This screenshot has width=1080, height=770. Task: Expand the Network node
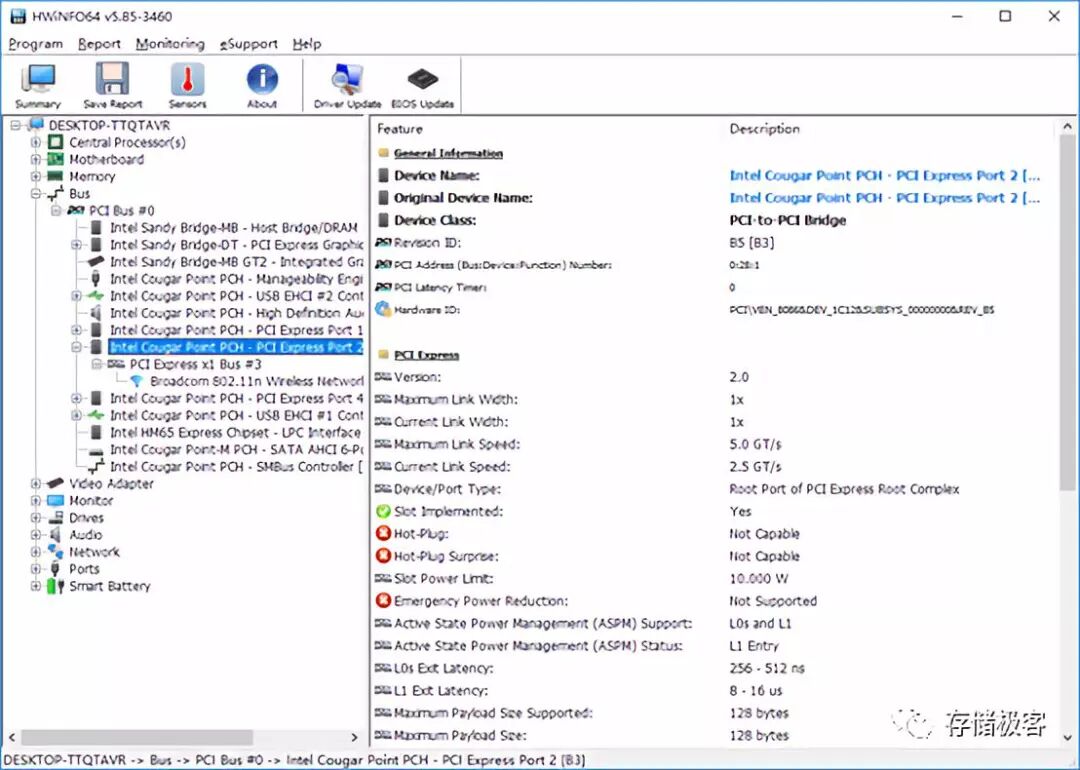point(35,552)
